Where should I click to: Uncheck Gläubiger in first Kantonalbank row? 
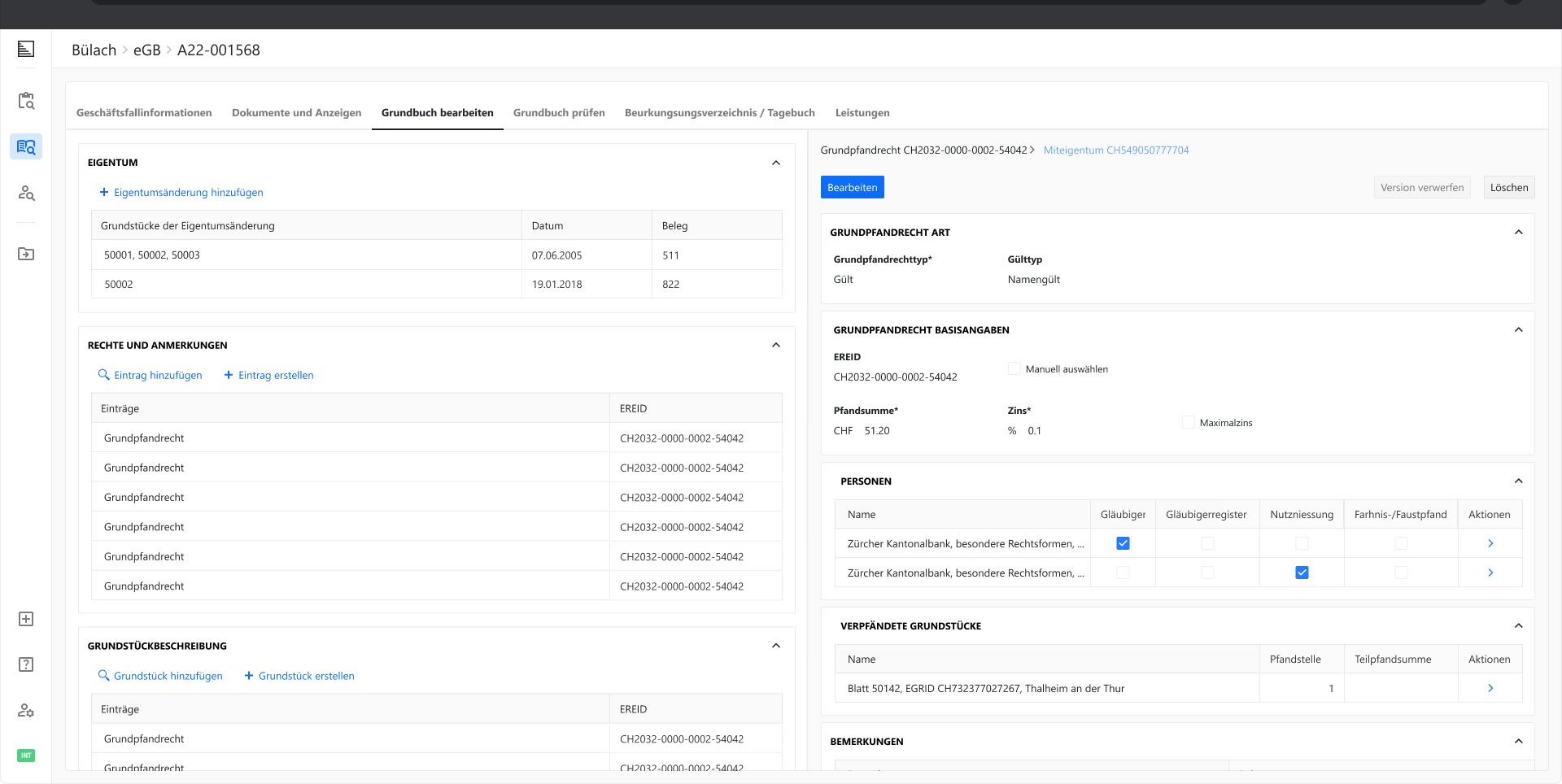click(1123, 543)
